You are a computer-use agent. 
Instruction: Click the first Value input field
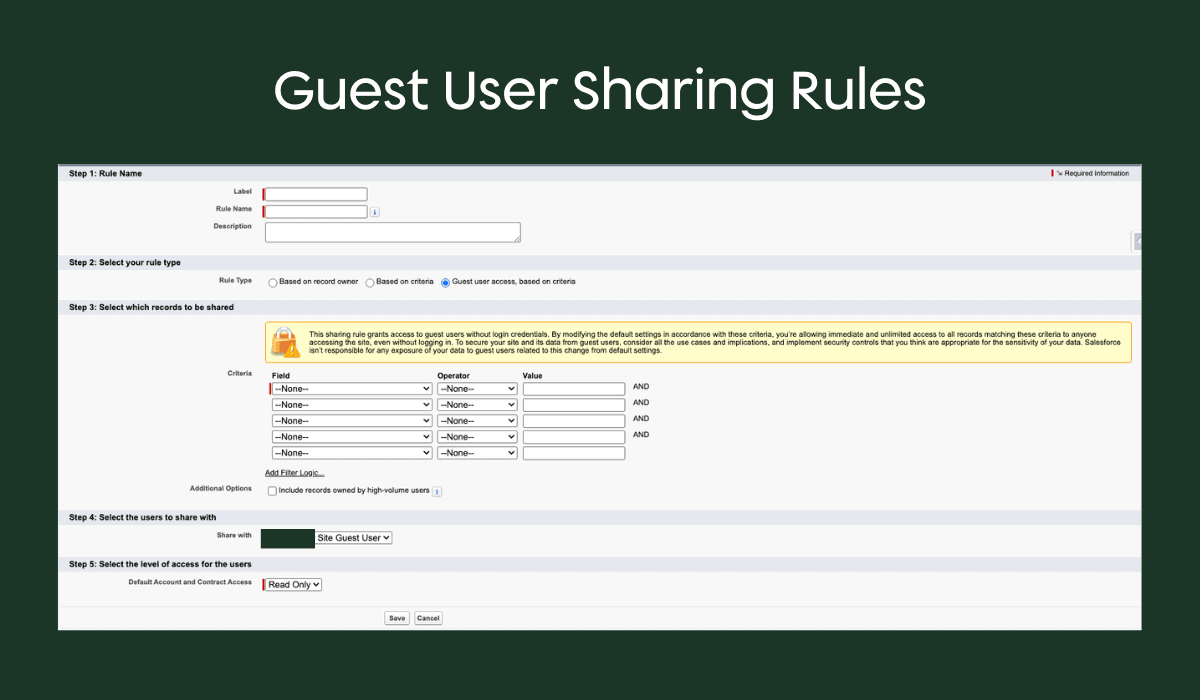[573, 388]
